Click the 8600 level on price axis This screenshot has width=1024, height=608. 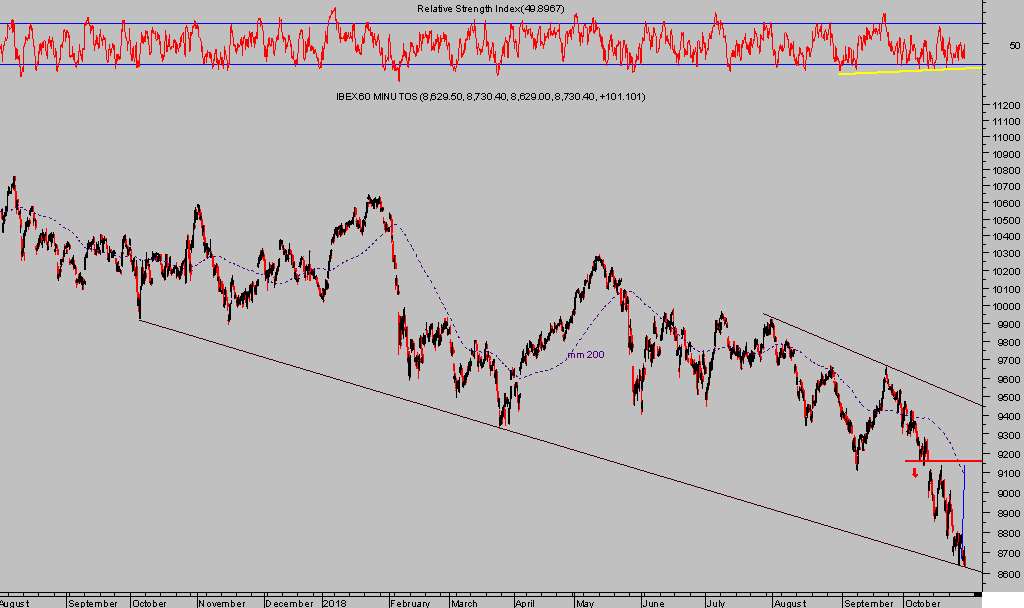(x=1001, y=575)
